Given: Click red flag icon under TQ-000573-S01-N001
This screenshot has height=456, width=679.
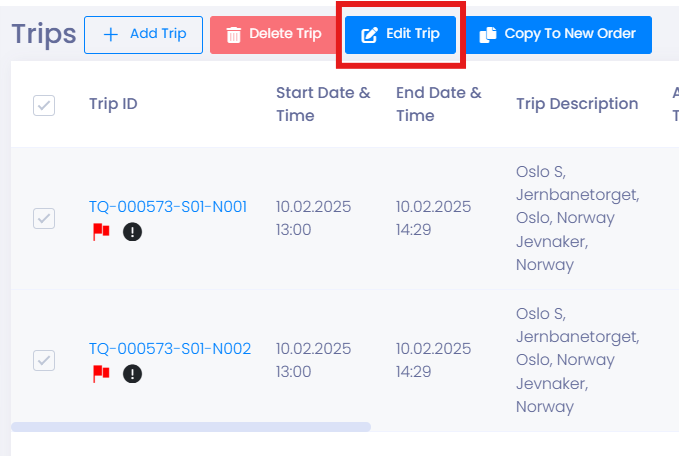Looking at the screenshot, I should tap(101, 232).
